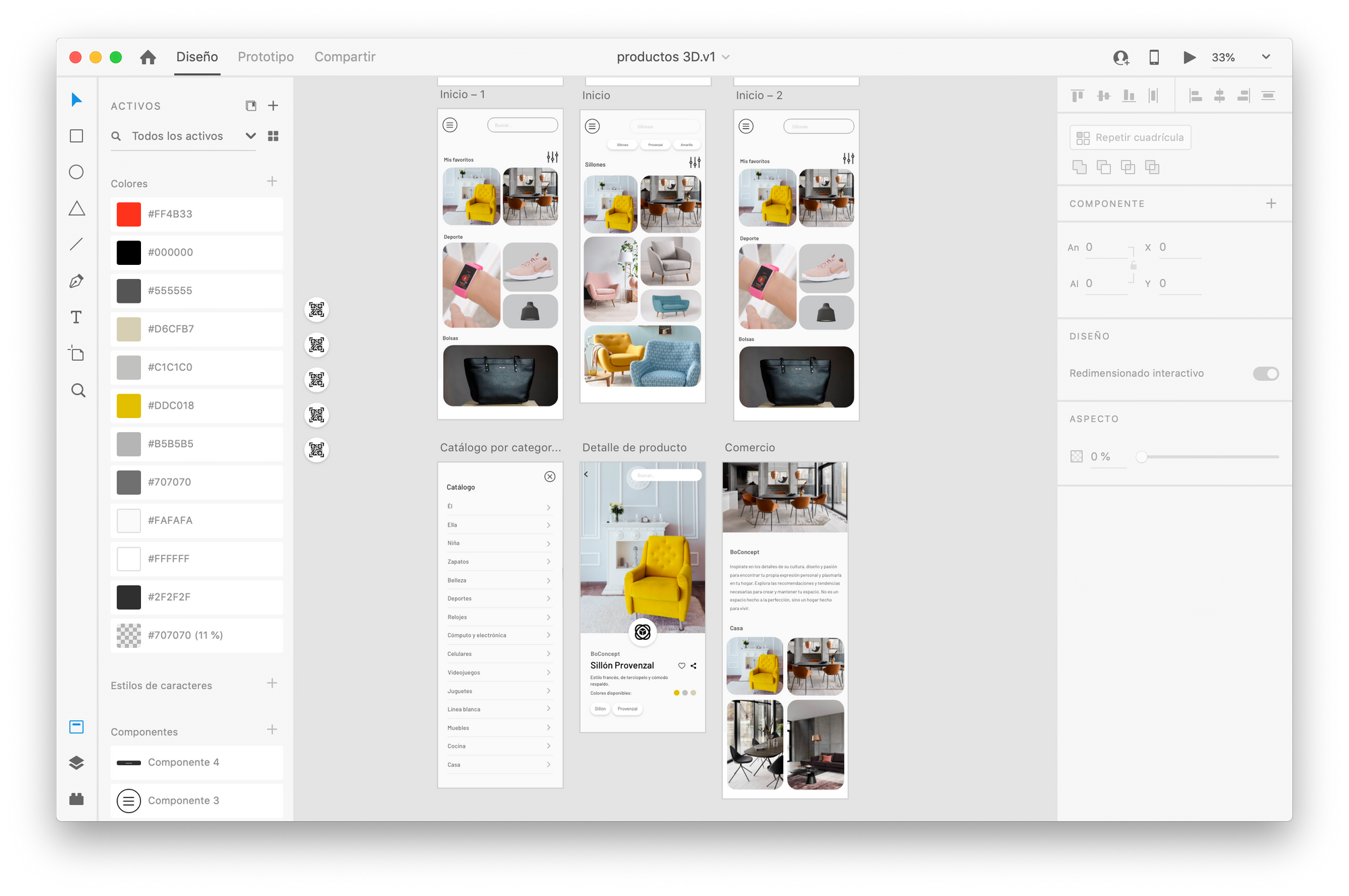Open the mobile device preview icon
This screenshot has height=896, width=1349.
tap(1154, 57)
